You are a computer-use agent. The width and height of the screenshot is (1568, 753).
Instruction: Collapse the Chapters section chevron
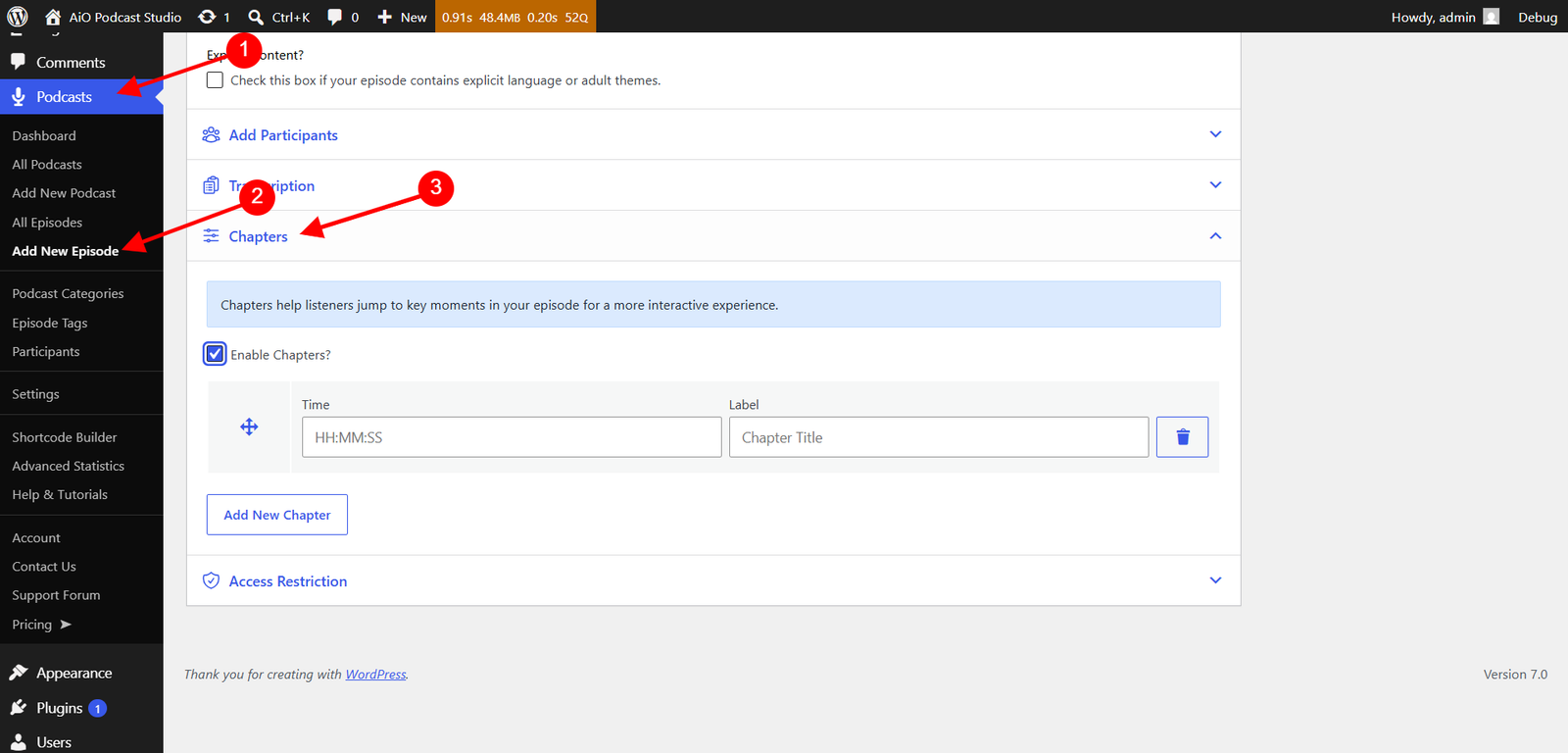(1215, 235)
